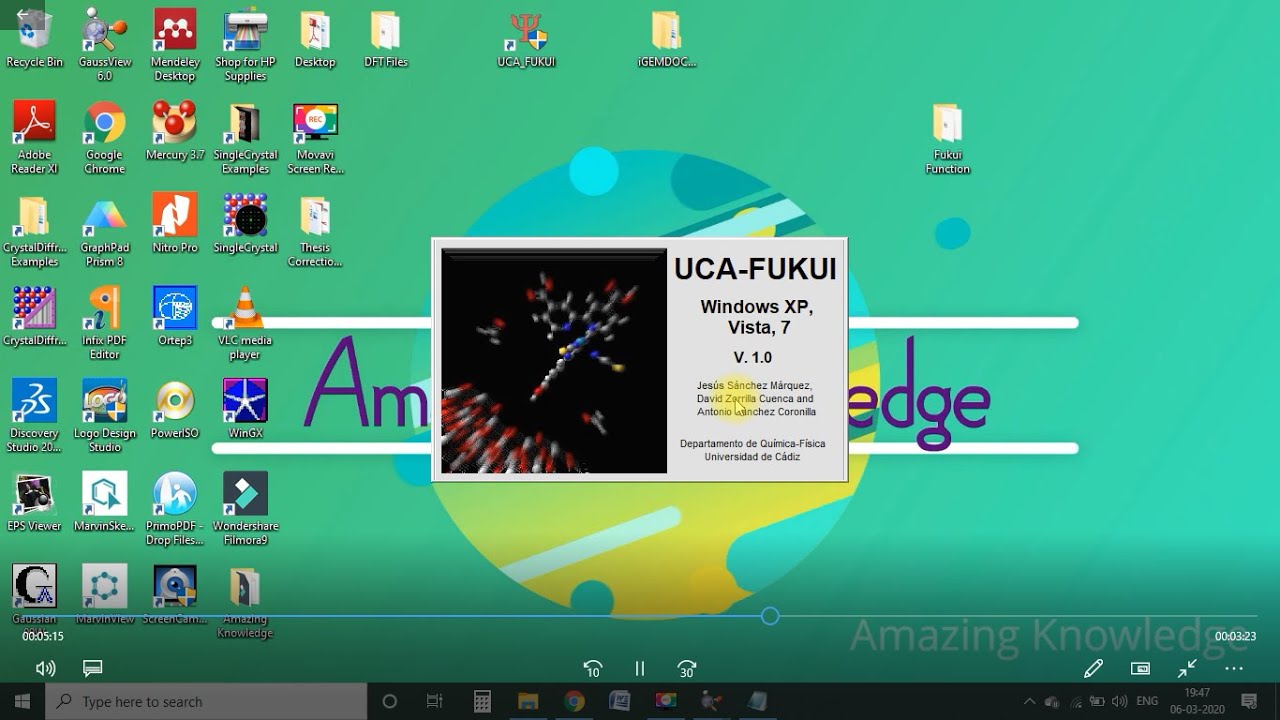Image resolution: width=1280 pixels, height=720 pixels.
Task: Open the player's pencil edit menu
Action: pos(1093,668)
